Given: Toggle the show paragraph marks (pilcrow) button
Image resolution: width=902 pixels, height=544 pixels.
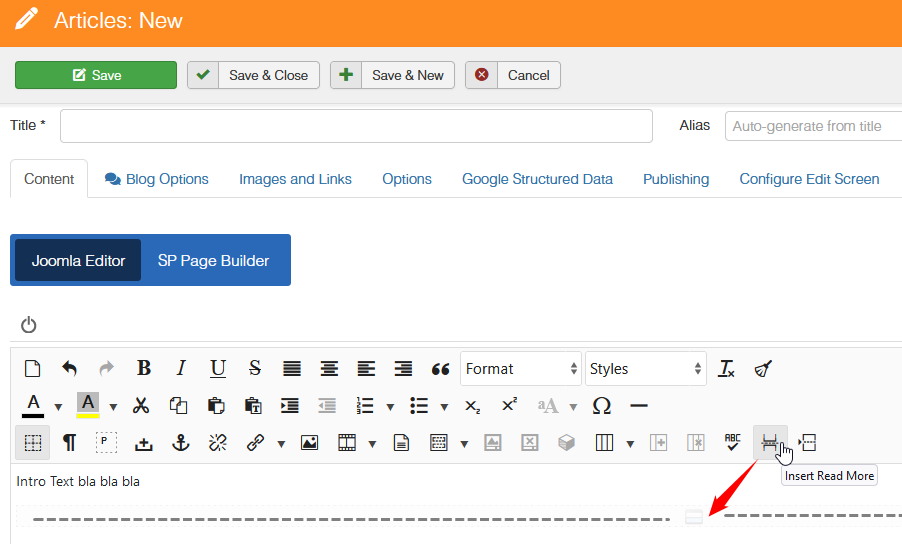Looking at the screenshot, I should coord(69,442).
